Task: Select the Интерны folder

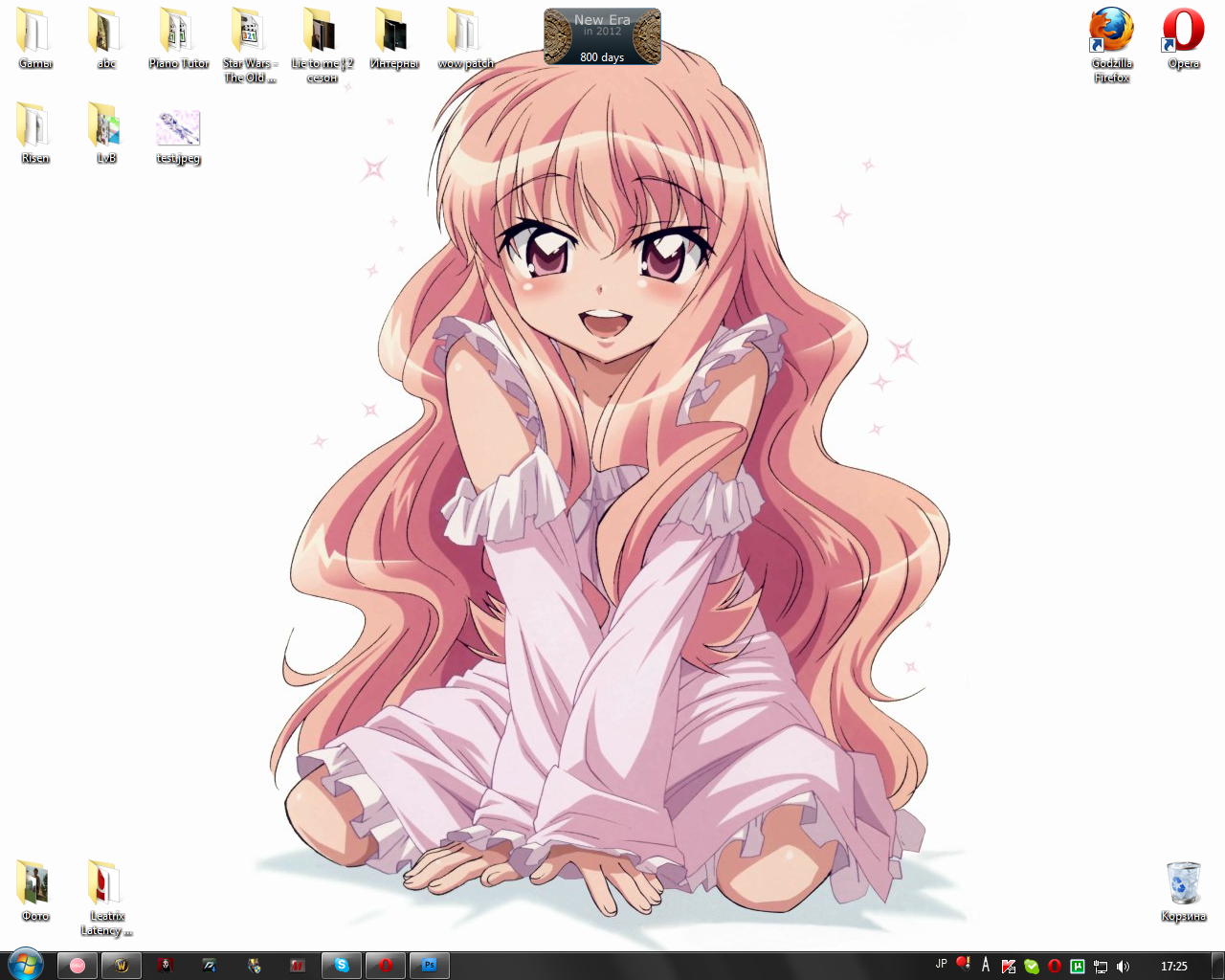Action: 393,38
